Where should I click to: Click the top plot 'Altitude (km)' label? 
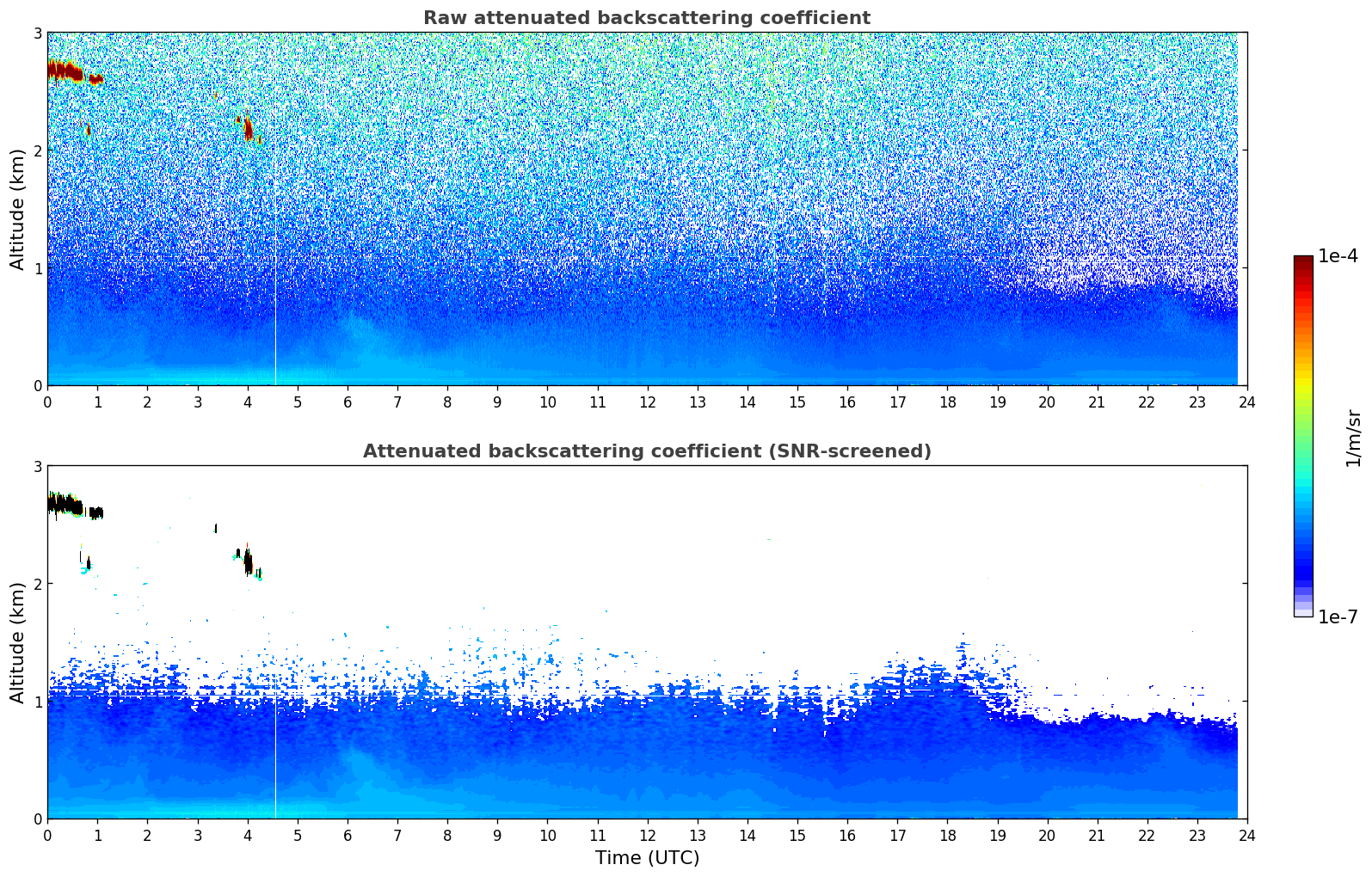click(x=17, y=209)
